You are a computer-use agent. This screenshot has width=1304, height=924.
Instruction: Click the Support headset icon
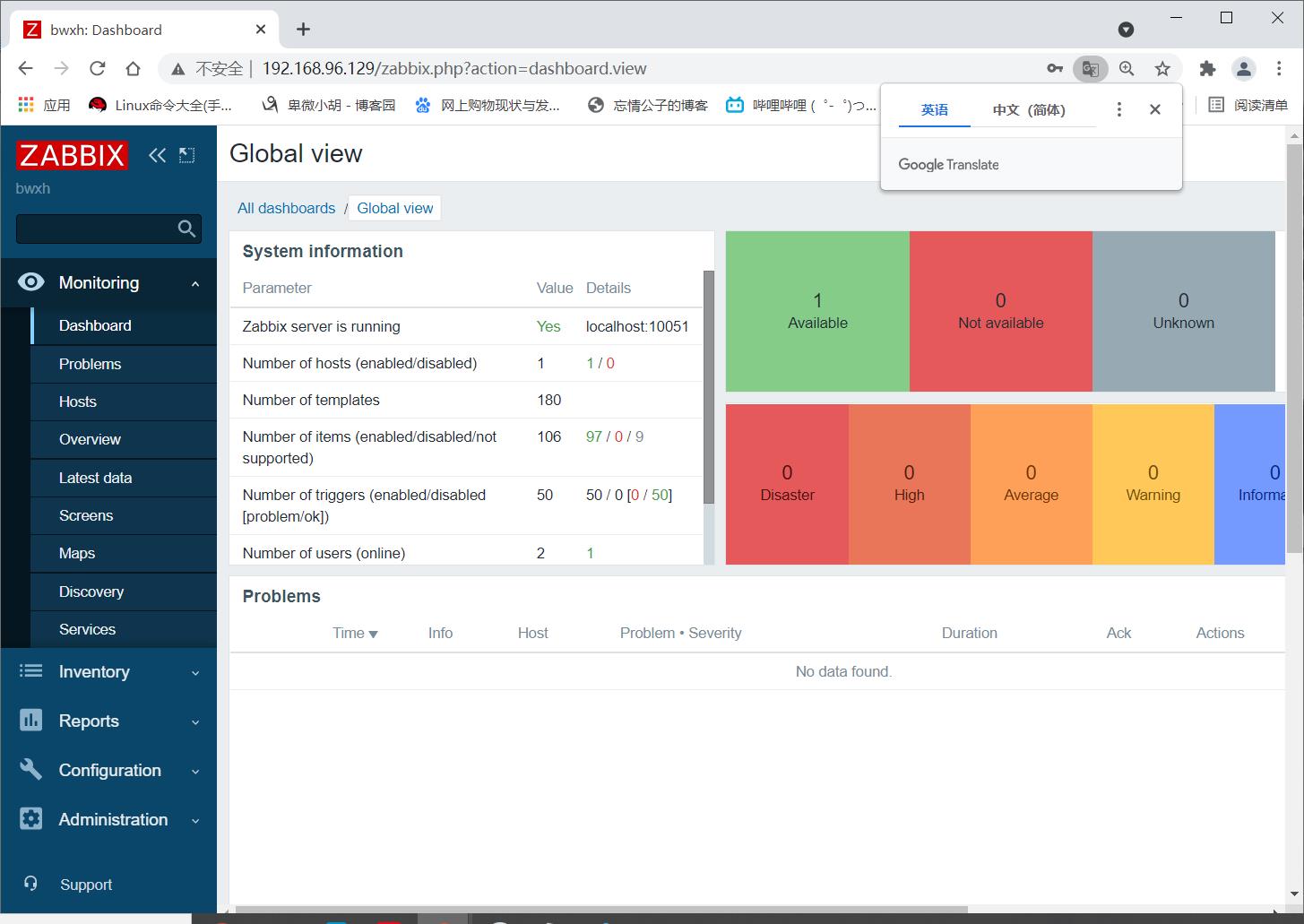click(30, 884)
